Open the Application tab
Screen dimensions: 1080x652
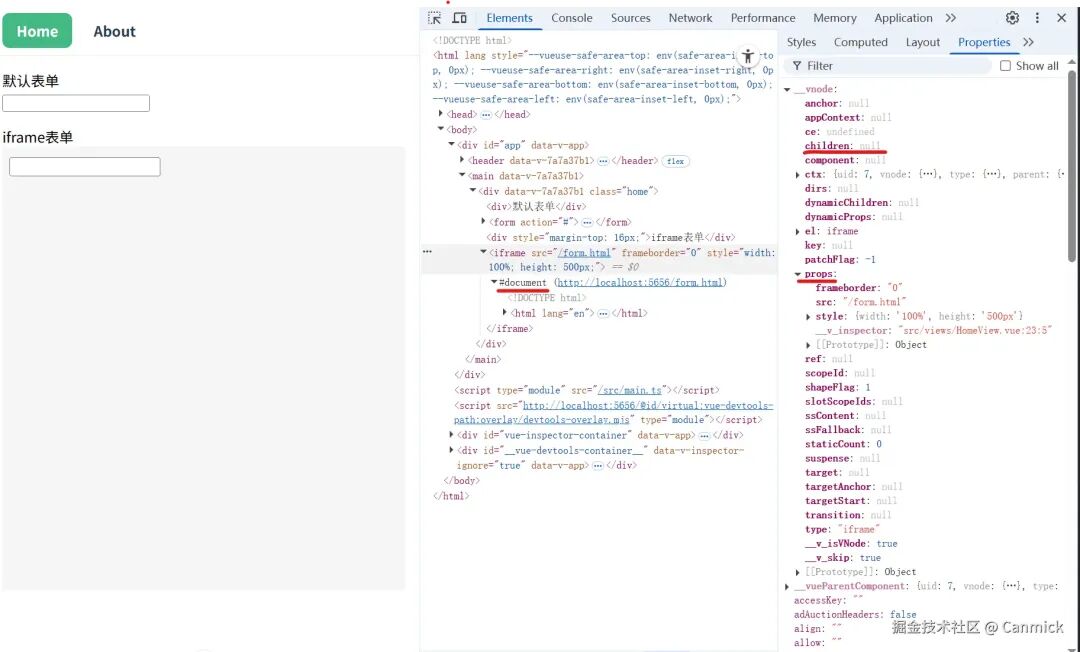[x=903, y=18]
